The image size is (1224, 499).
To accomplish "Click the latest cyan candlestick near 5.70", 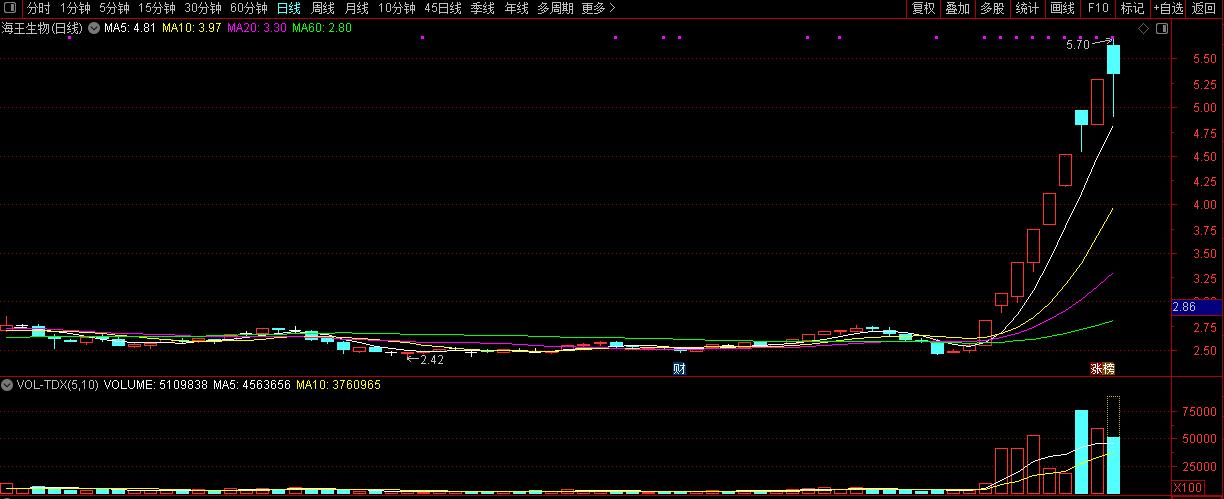I will pos(1113,59).
